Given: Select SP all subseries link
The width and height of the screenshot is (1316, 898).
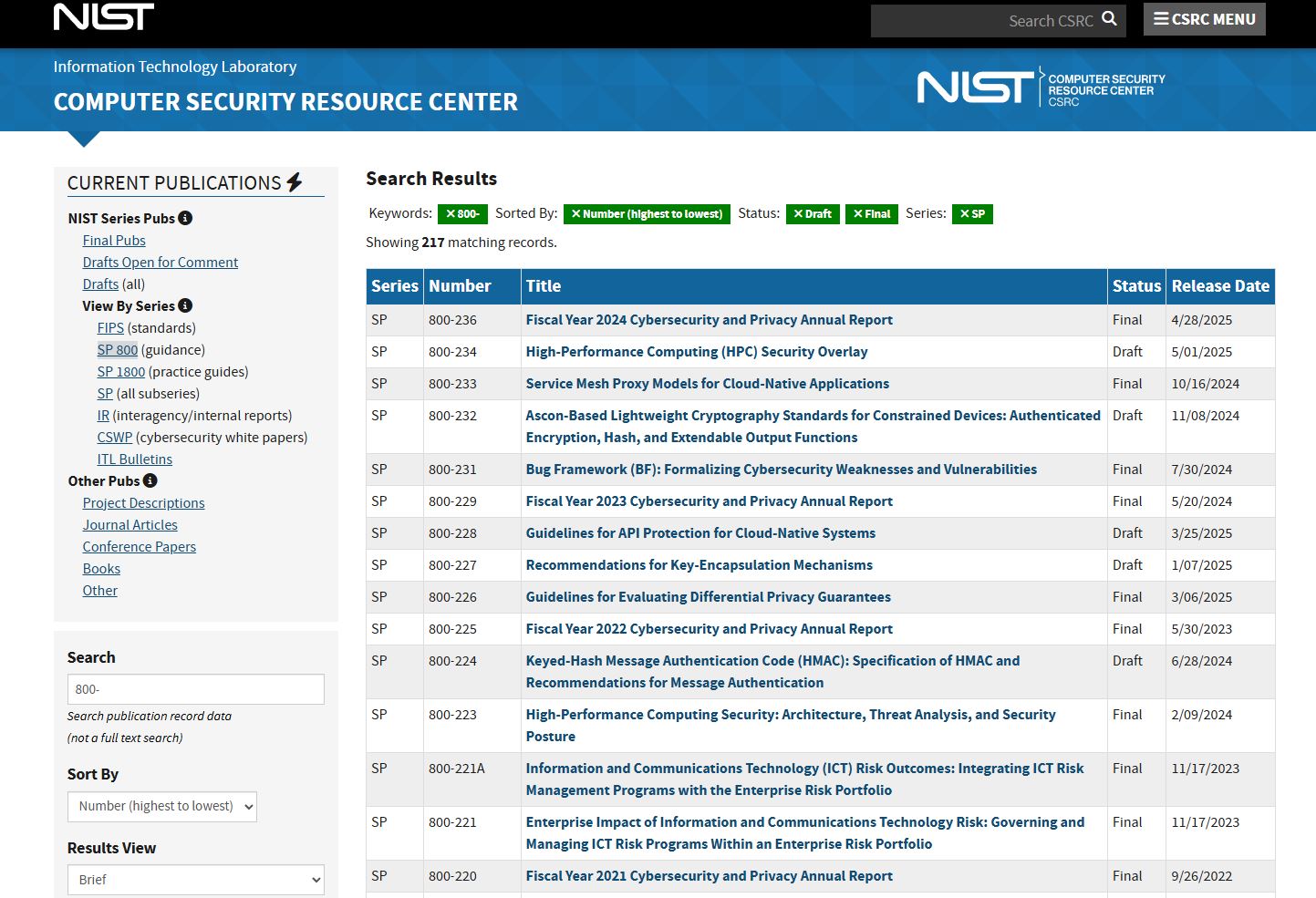Looking at the screenshot, I should click(x=105, y=393).
